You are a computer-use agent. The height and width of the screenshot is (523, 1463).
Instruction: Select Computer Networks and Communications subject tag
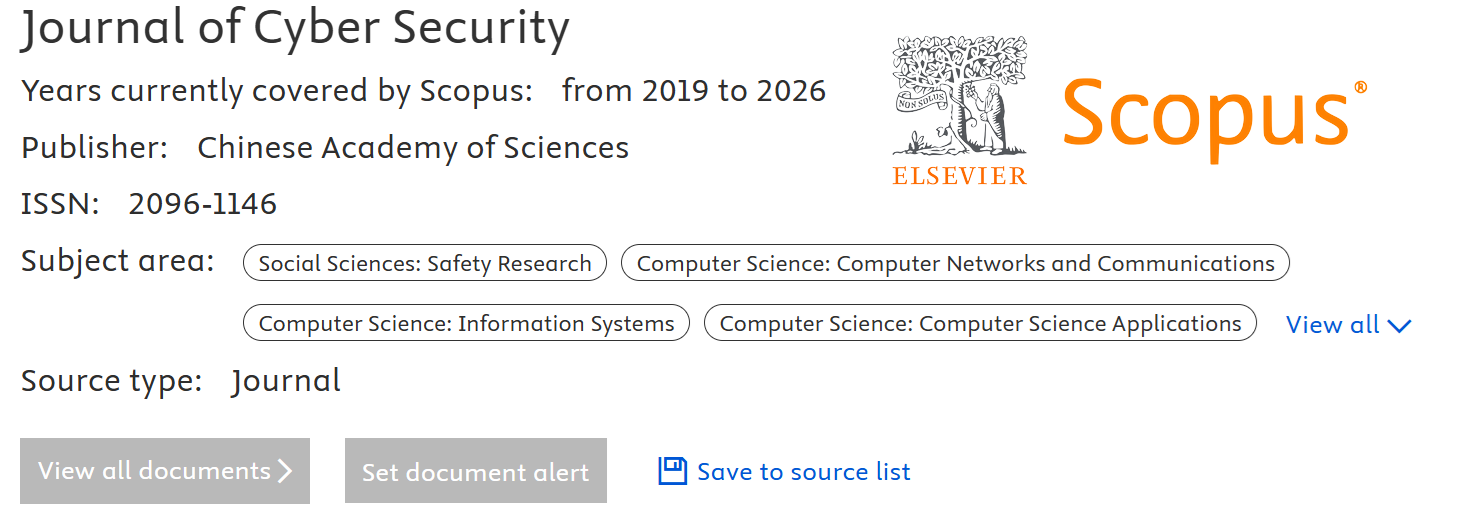955,264
